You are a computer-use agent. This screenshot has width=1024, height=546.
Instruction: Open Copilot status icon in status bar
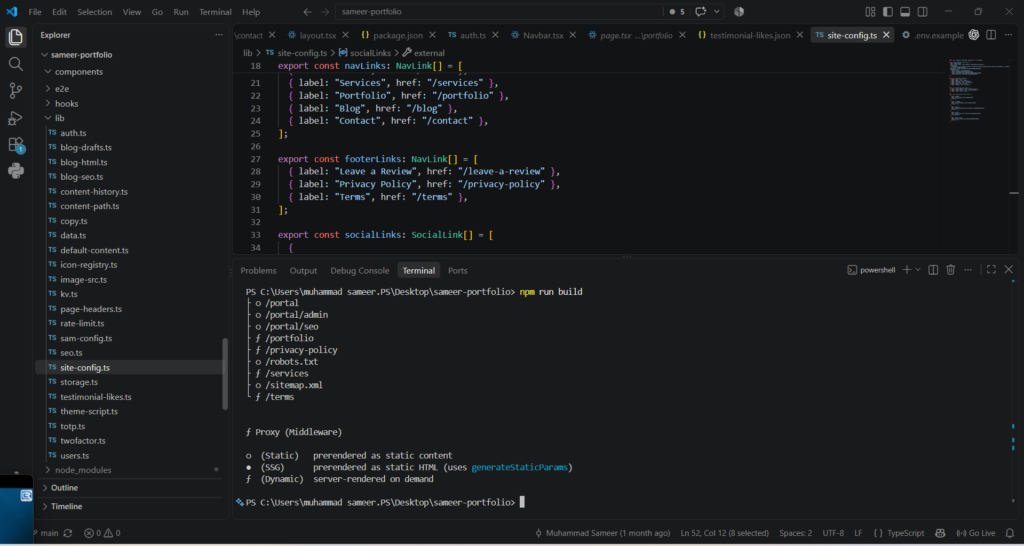pyautogui.click(x=940, y=533)
